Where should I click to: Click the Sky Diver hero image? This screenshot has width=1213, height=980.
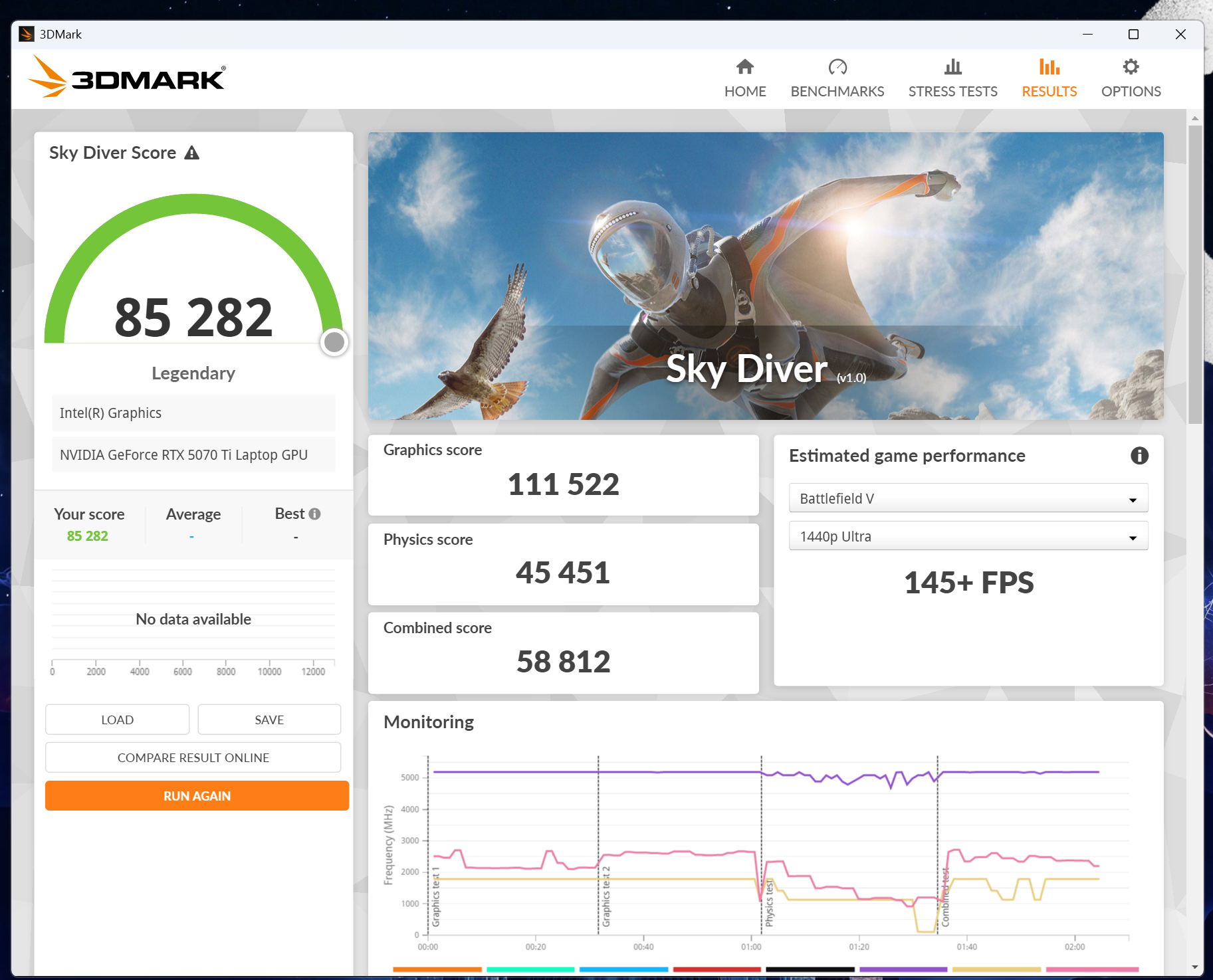click(766, 276)
